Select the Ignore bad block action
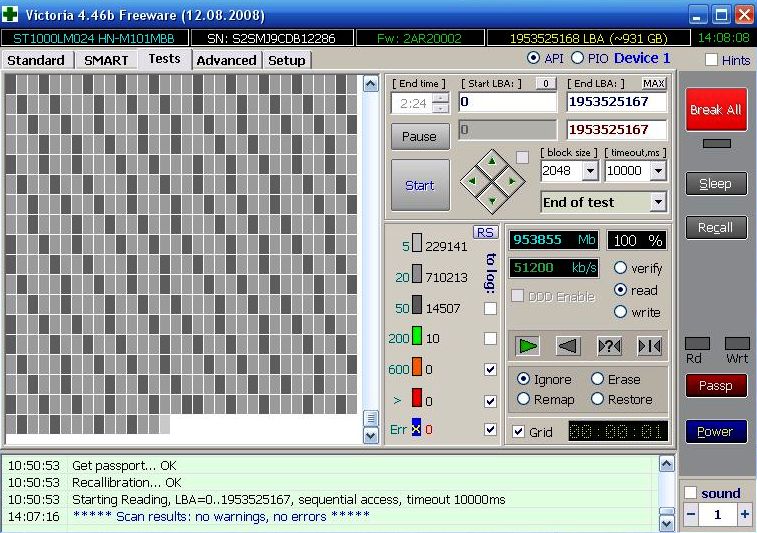Screen dimensions: 757x533 tap(523, 379)
